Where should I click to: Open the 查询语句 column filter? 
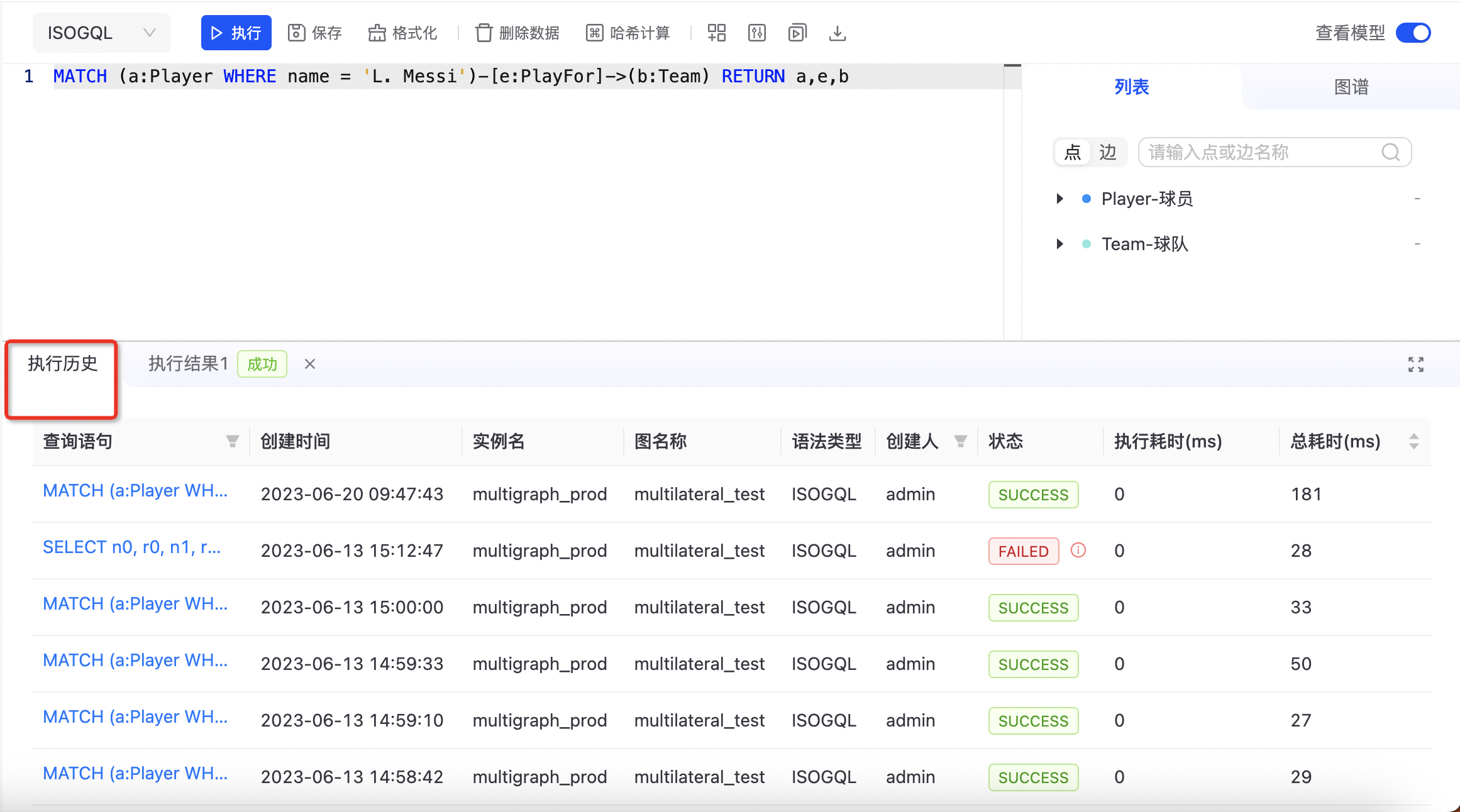tap(233, 441)
